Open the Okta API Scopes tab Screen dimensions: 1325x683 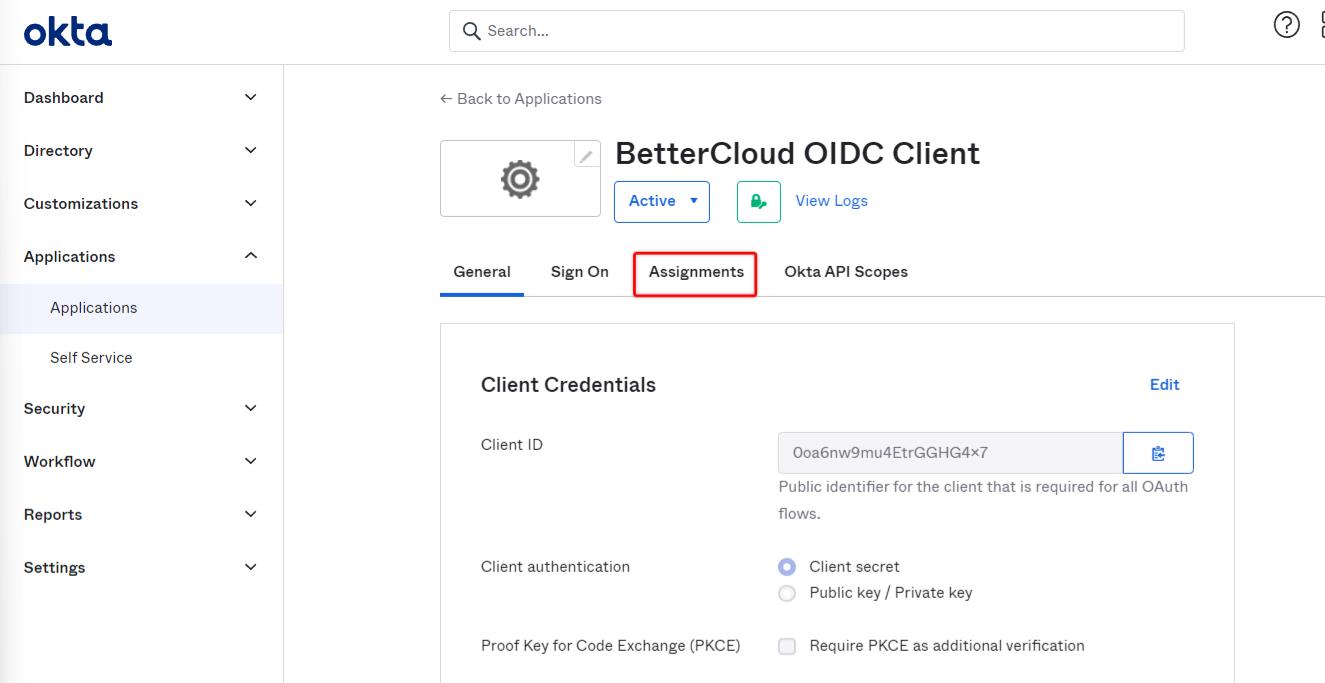coord(846,271)
